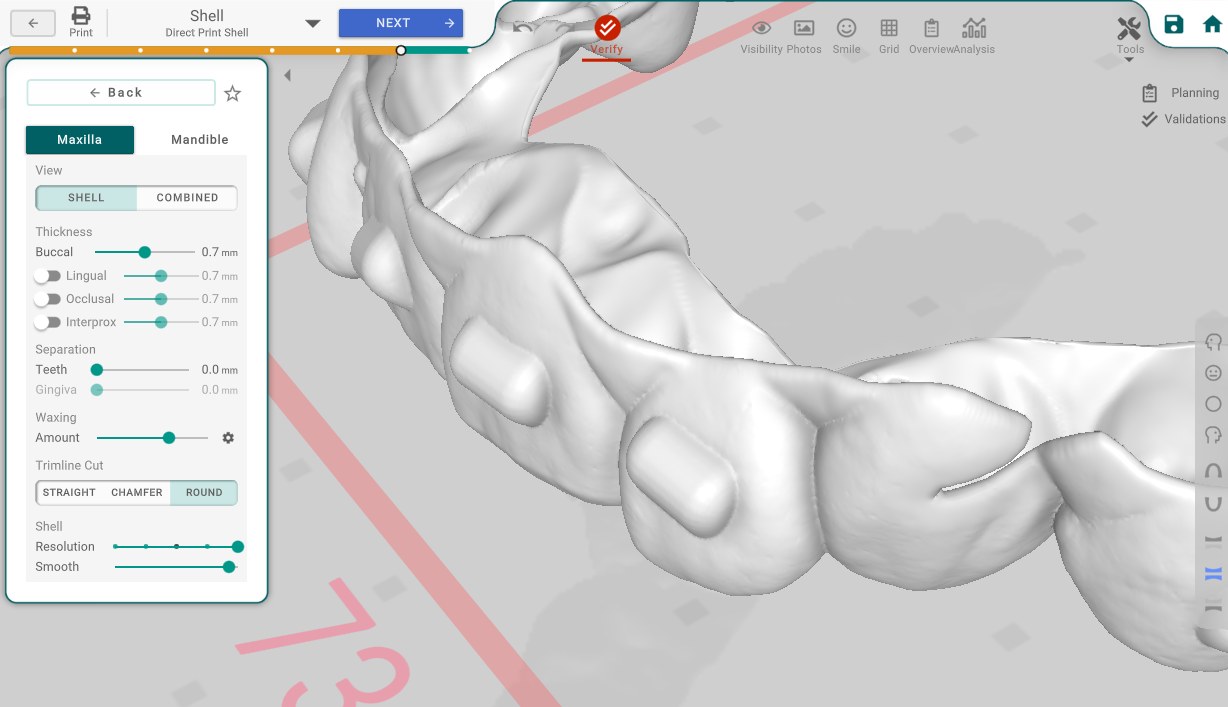
Task: Open the Print icon
Action: tap(81, 16)
